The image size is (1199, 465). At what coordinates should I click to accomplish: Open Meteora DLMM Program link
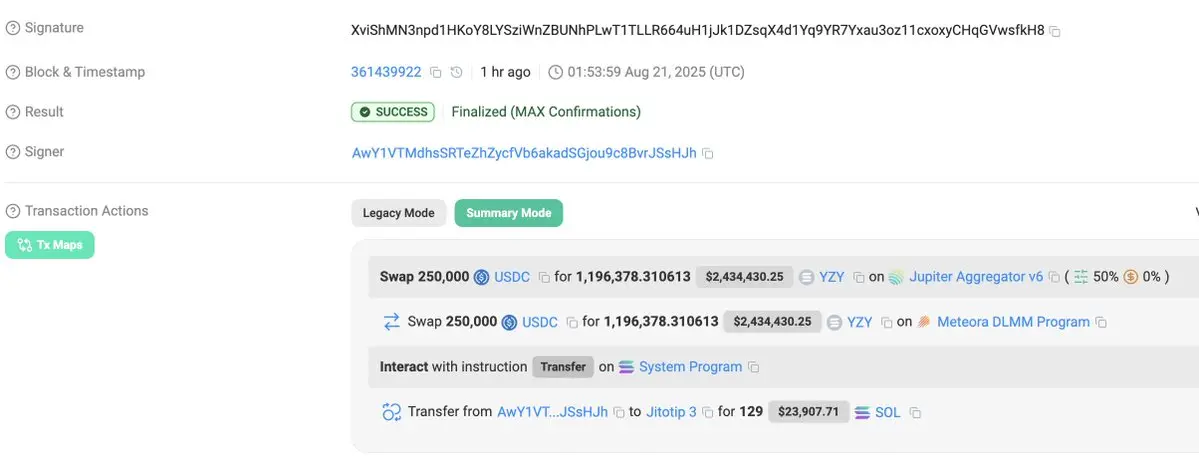1013,322
